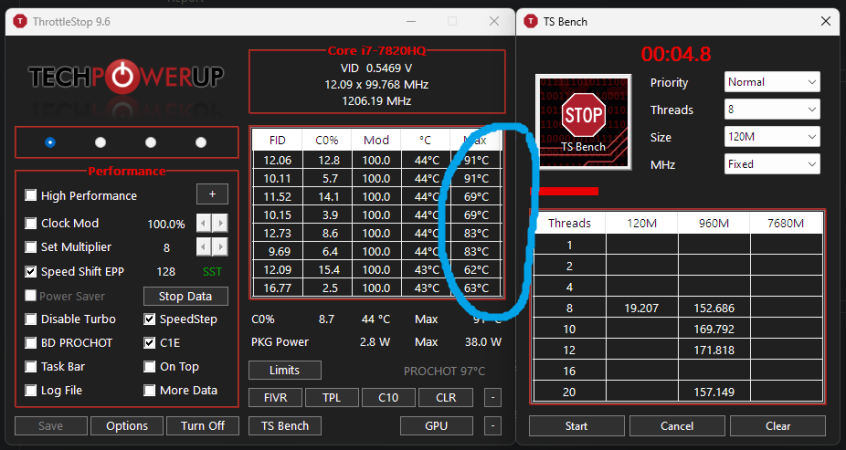Click the 7680M column header
846x450 pixels.
click(786, 223)
